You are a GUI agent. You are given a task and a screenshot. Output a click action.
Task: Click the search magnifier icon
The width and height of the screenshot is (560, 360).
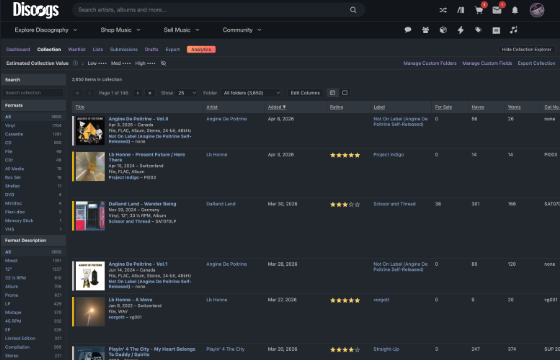[353, 10]
